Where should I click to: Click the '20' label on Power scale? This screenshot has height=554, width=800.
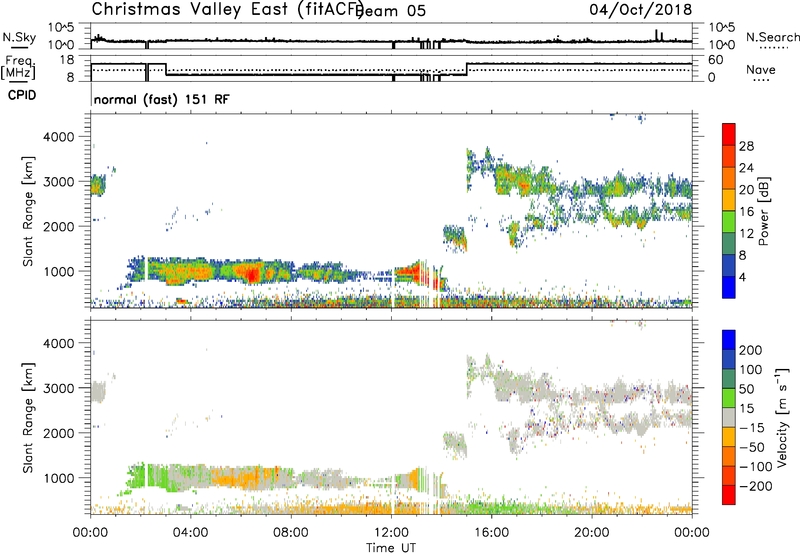[746, 190]
